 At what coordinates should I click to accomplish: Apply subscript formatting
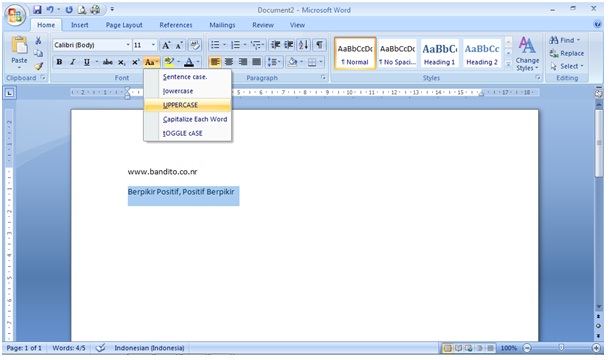pyautogui.click(x=122, y=62)
